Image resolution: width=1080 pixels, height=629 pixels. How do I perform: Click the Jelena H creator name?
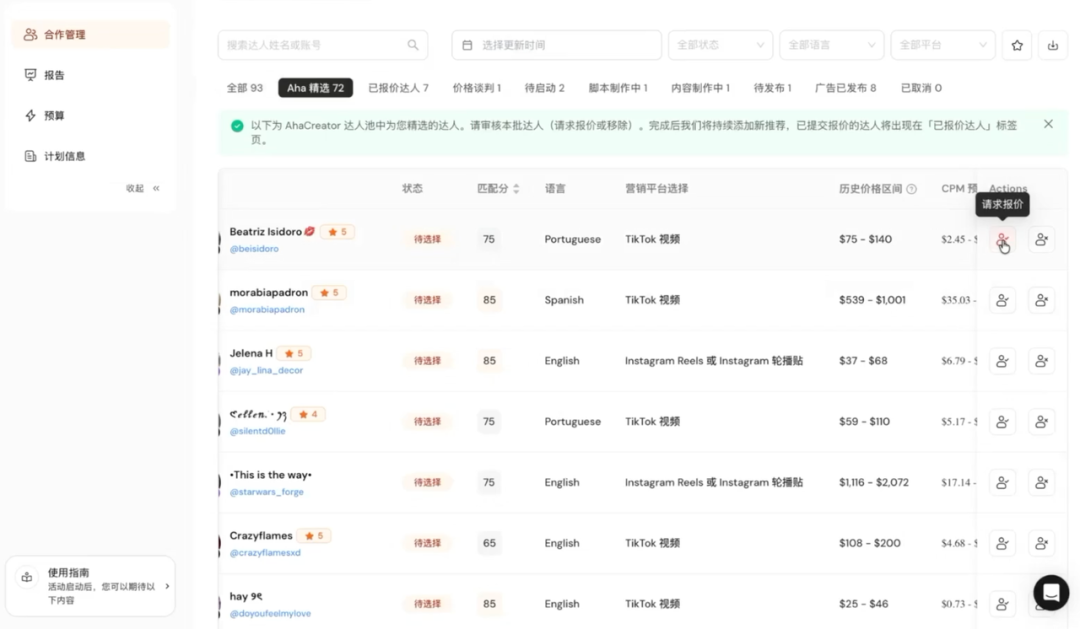coord(251,353)
